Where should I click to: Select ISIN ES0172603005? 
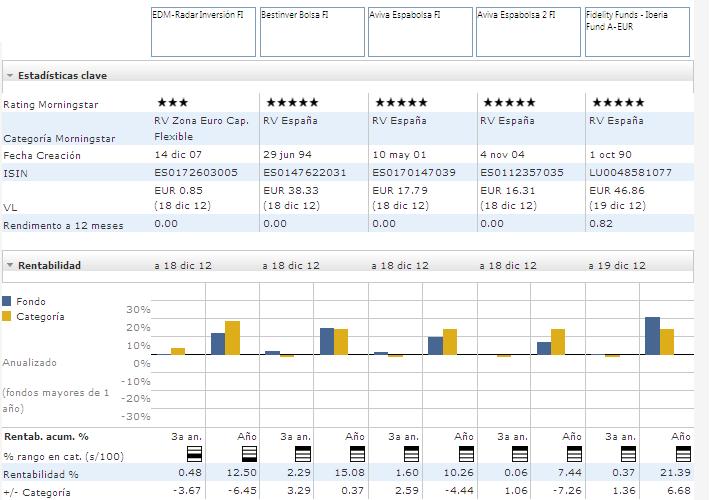(x=196, y=173)
